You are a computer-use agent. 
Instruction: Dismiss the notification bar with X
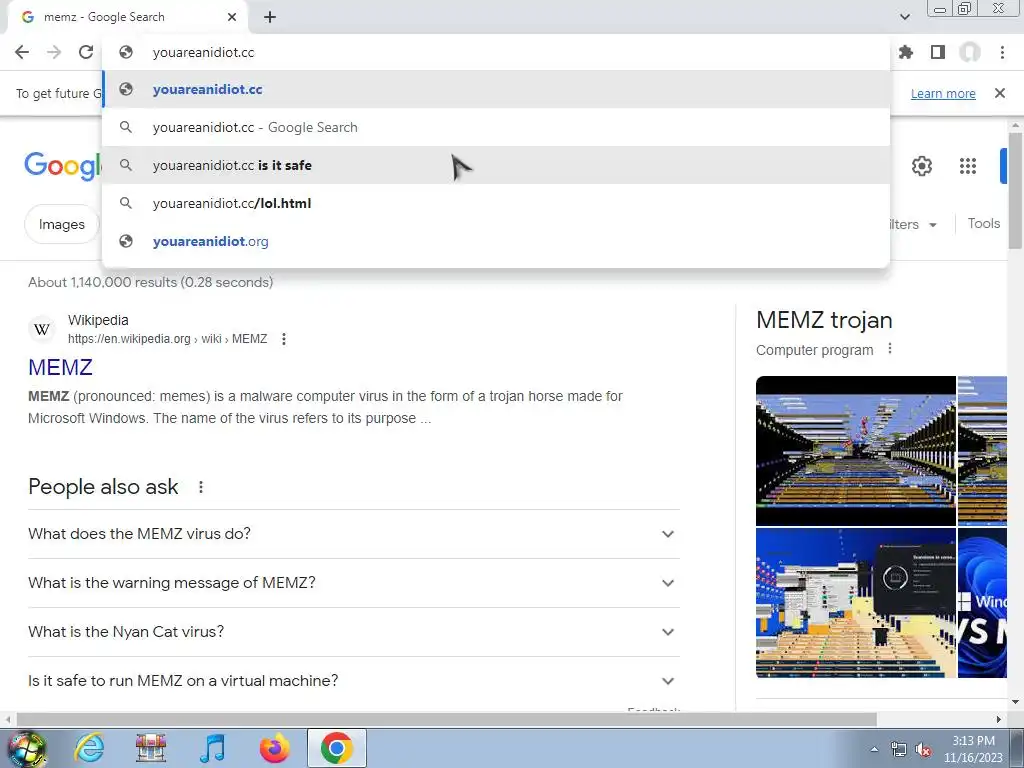[1000, 93]
